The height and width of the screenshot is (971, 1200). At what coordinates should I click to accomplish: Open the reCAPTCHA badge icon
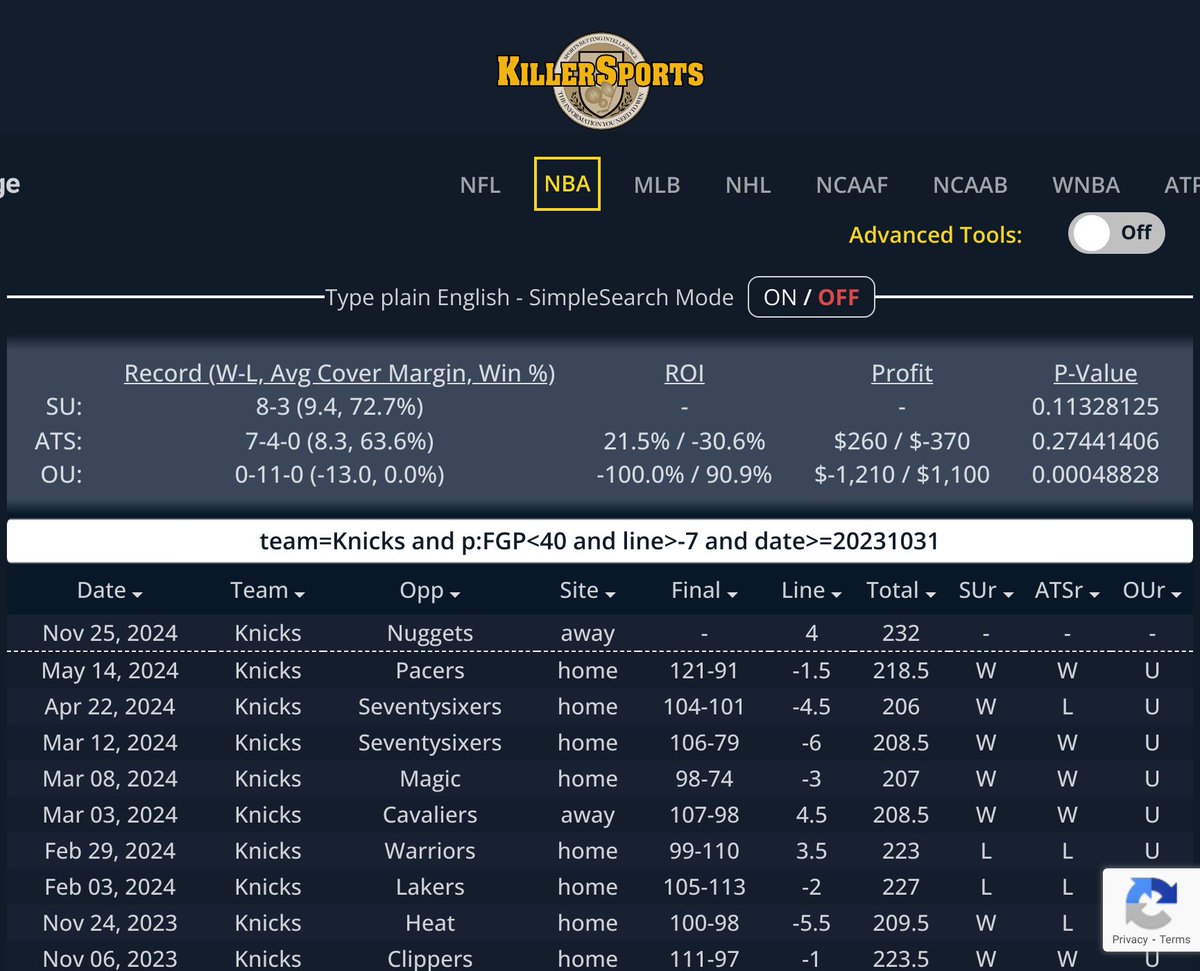pos(1150,904)
